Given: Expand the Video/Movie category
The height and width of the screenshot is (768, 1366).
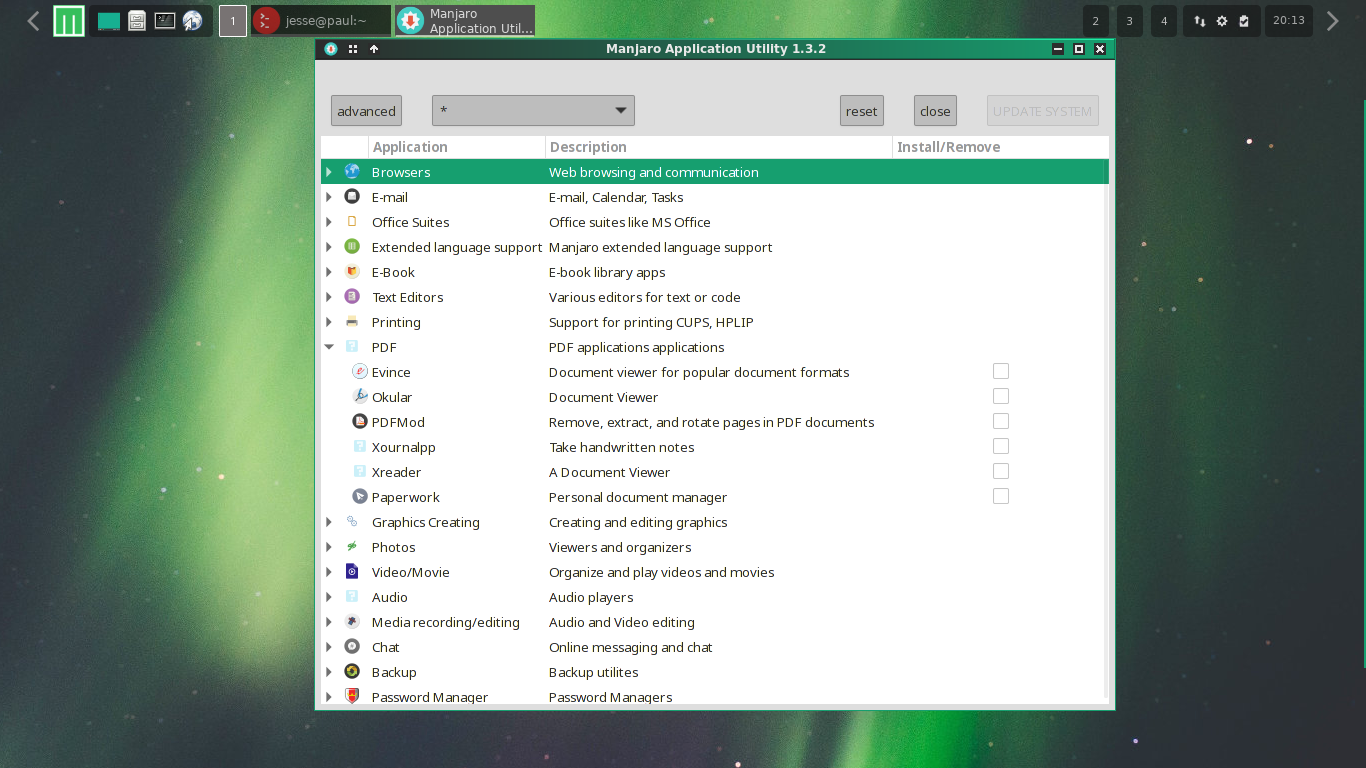Looking at the screenshot, I should 329,572.
